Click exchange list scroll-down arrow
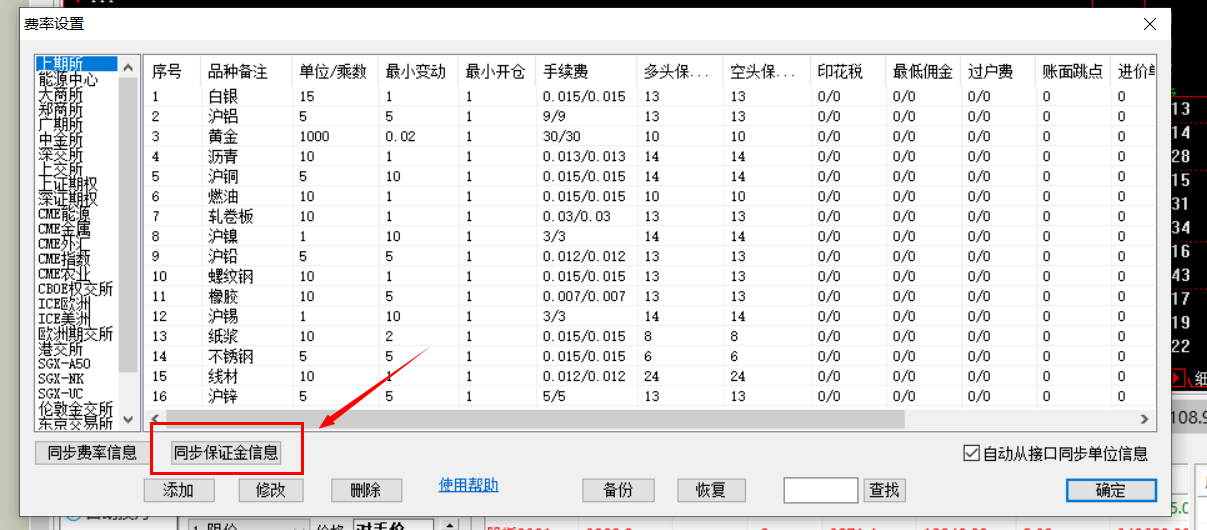Viewport: 1207px width, 530px height. pos(127,419)
